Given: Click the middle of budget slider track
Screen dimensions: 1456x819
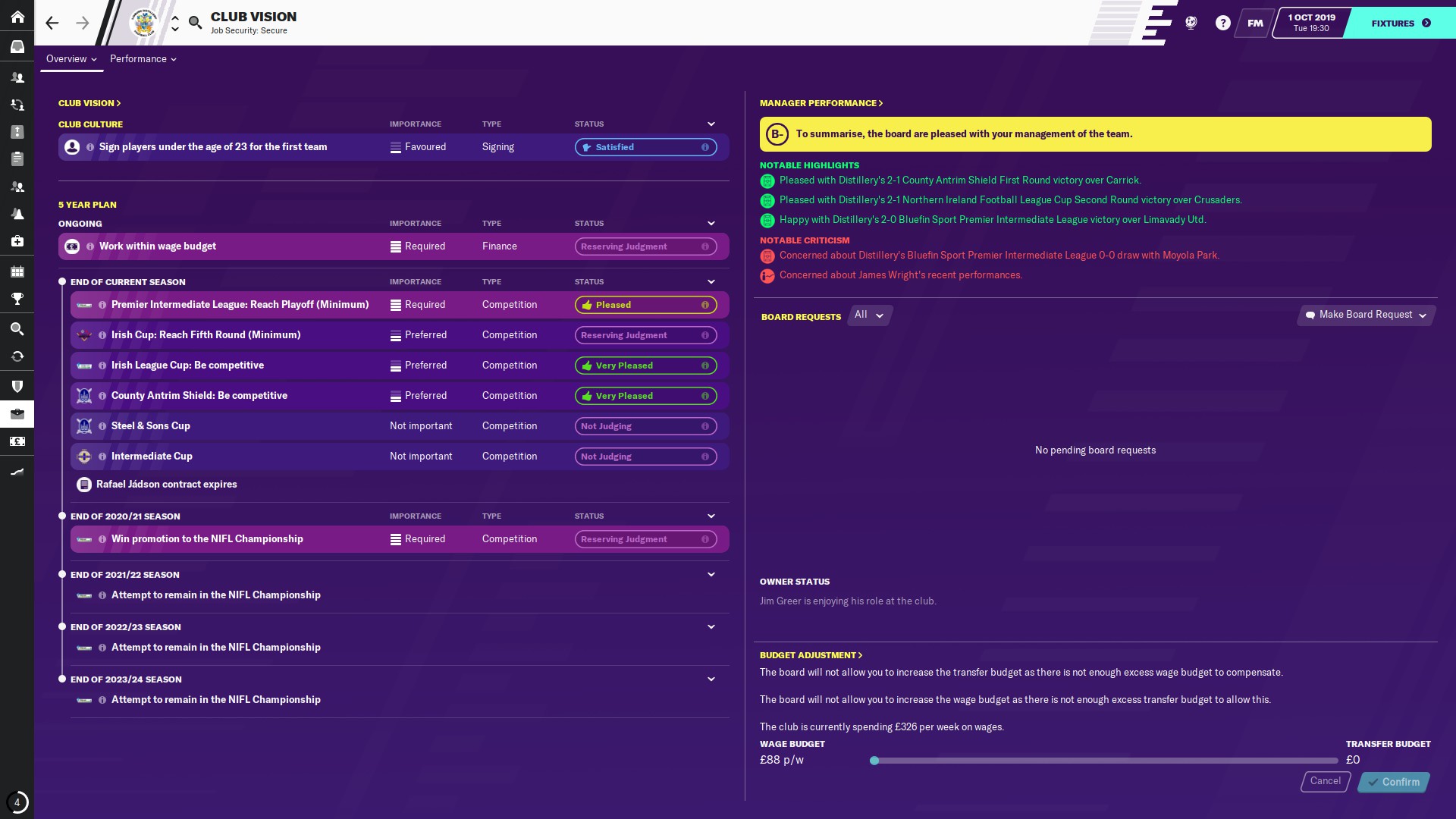Looking at the screenshot, I should pyautogui.click(x=1104, y=761).
